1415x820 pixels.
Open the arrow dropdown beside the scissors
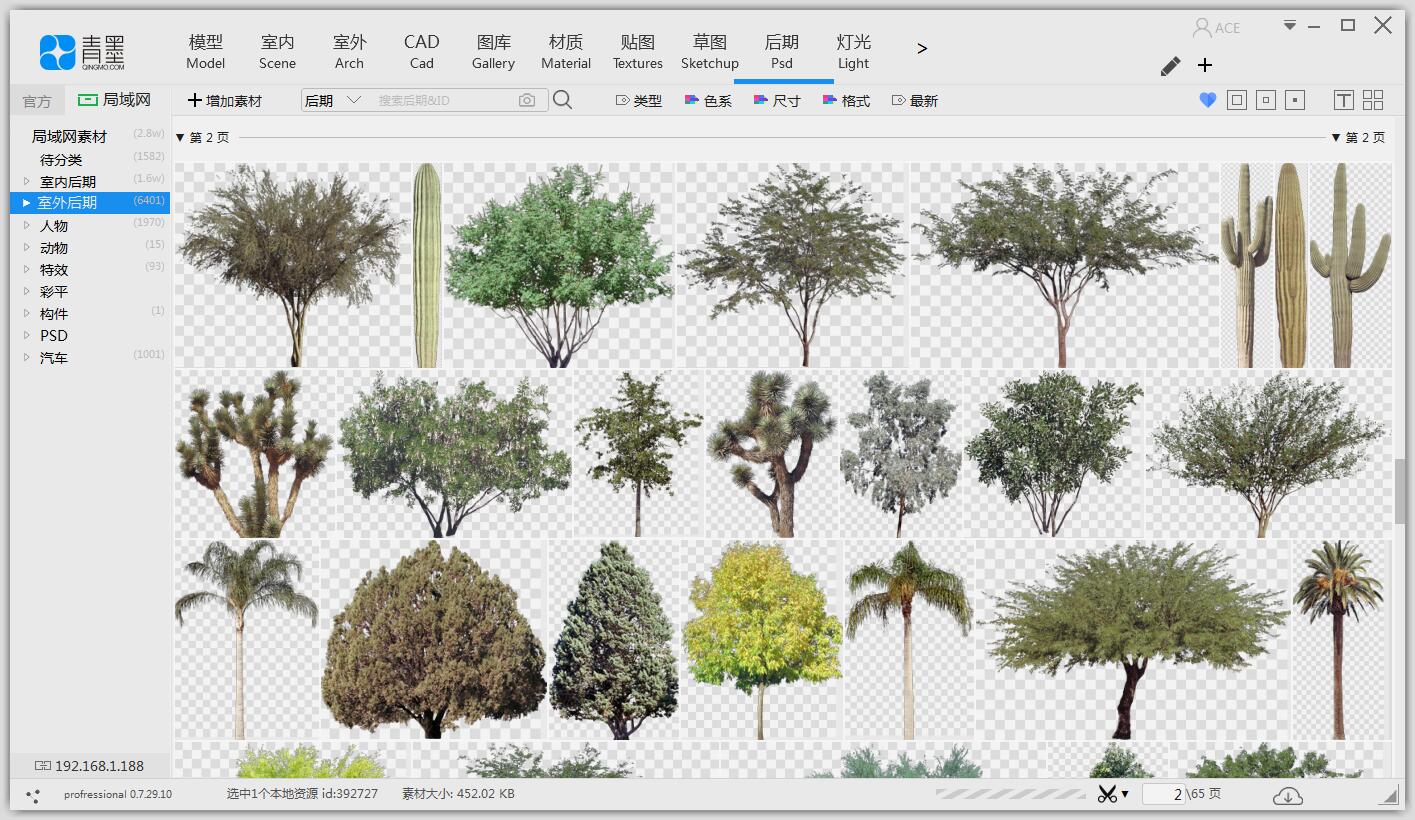click(x=1125, y=794)
